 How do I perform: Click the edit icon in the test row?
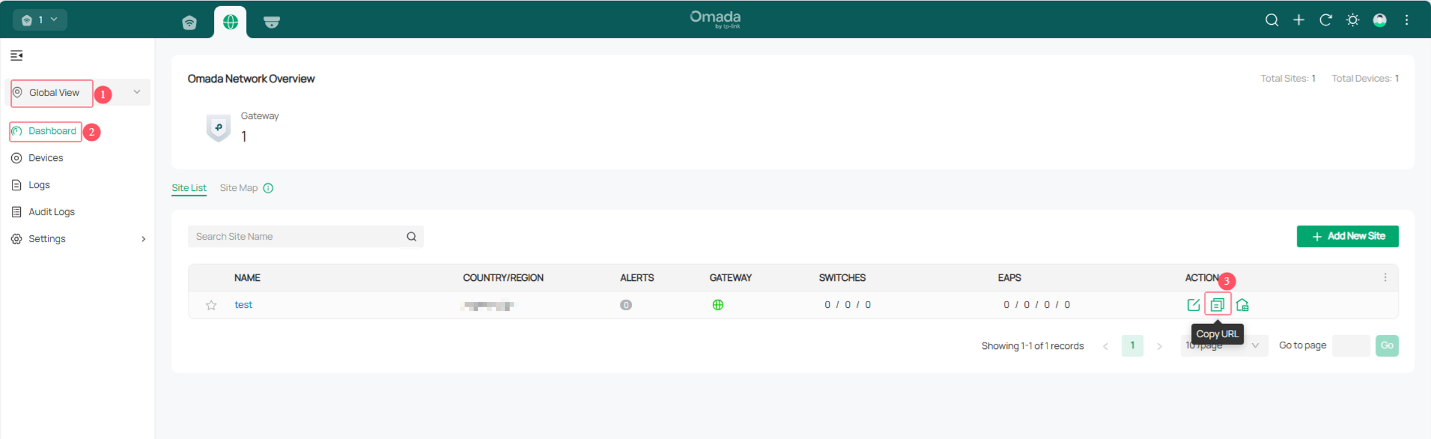1193,305
